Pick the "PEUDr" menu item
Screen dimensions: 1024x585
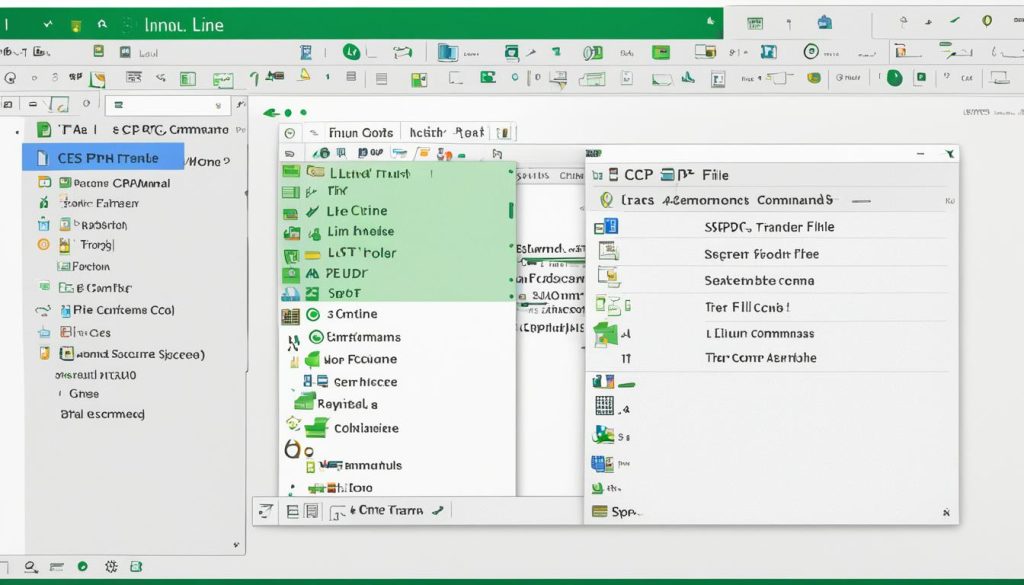(x=347, y=274)
